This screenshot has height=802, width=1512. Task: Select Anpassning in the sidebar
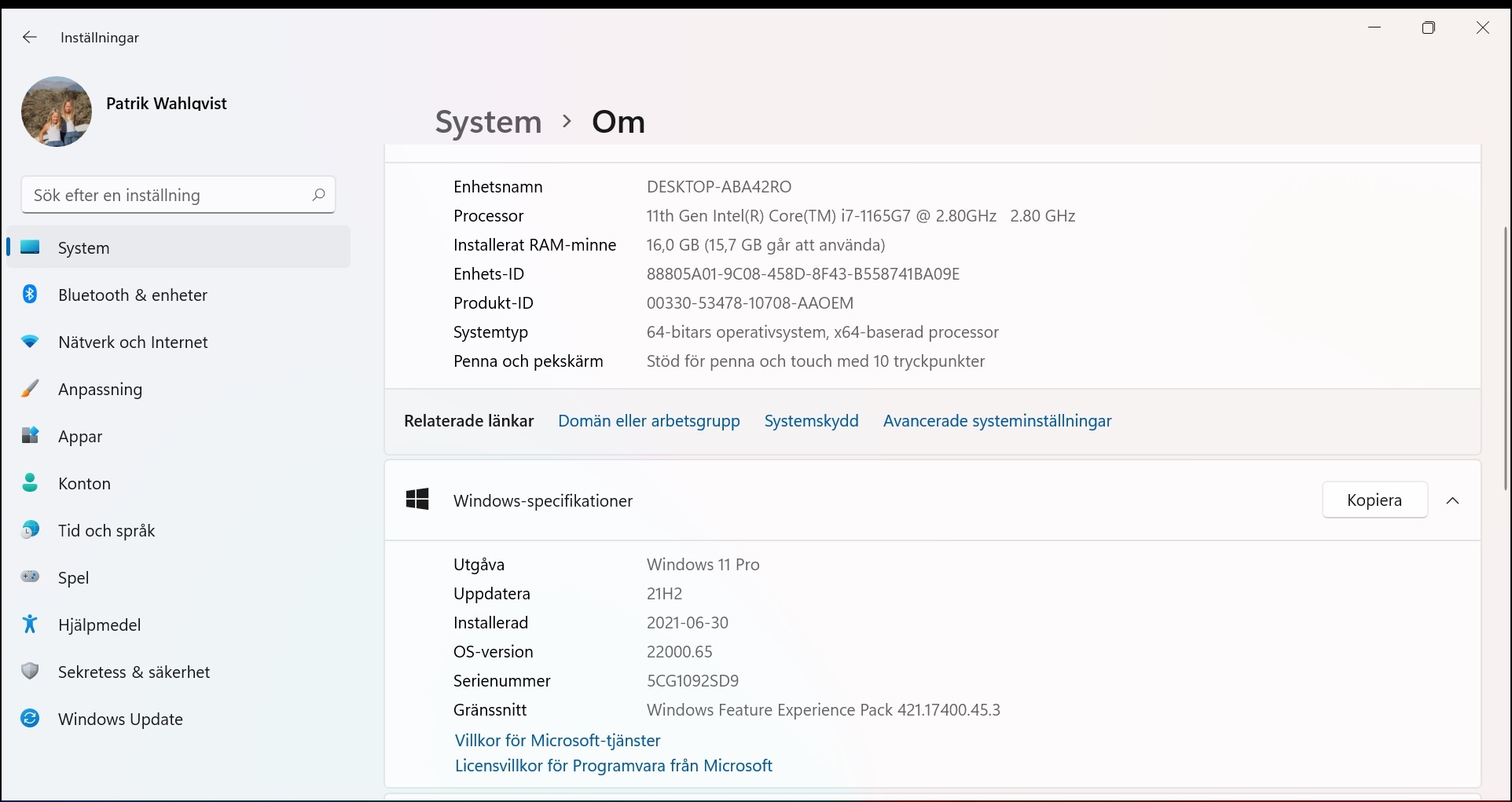coord(178,389)
